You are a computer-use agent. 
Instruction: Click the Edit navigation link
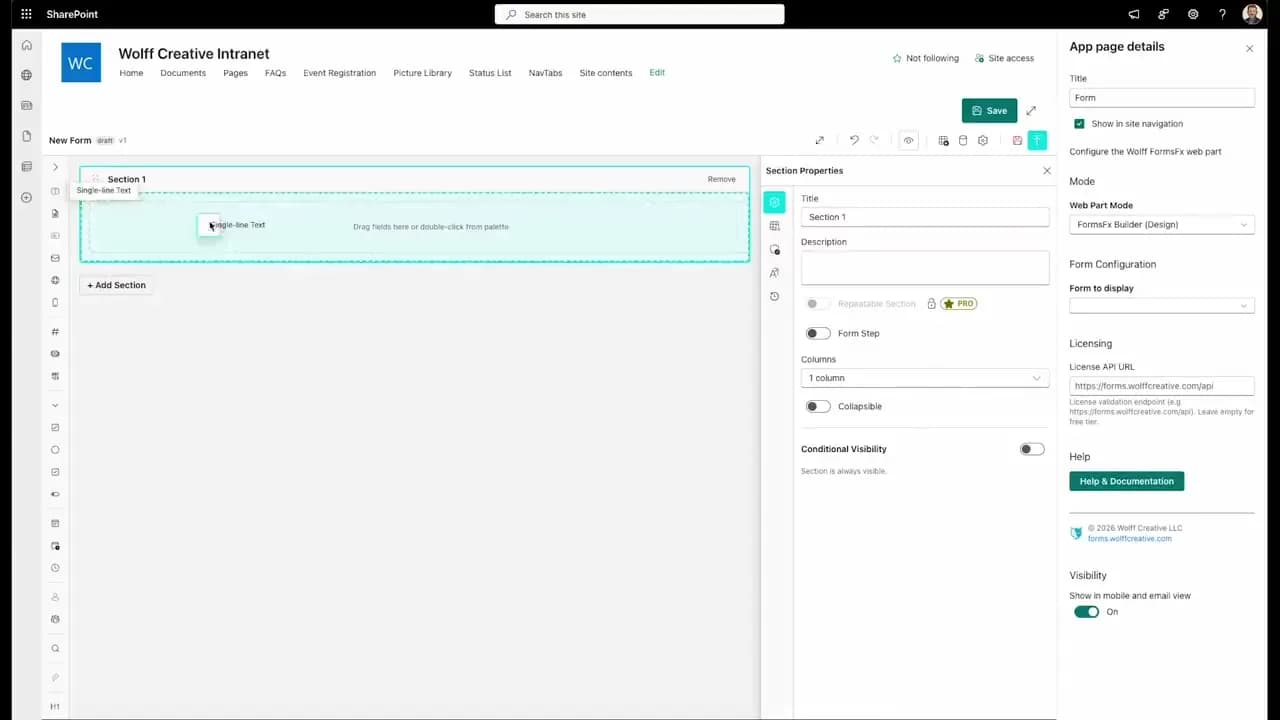click(x=657, y=72)
